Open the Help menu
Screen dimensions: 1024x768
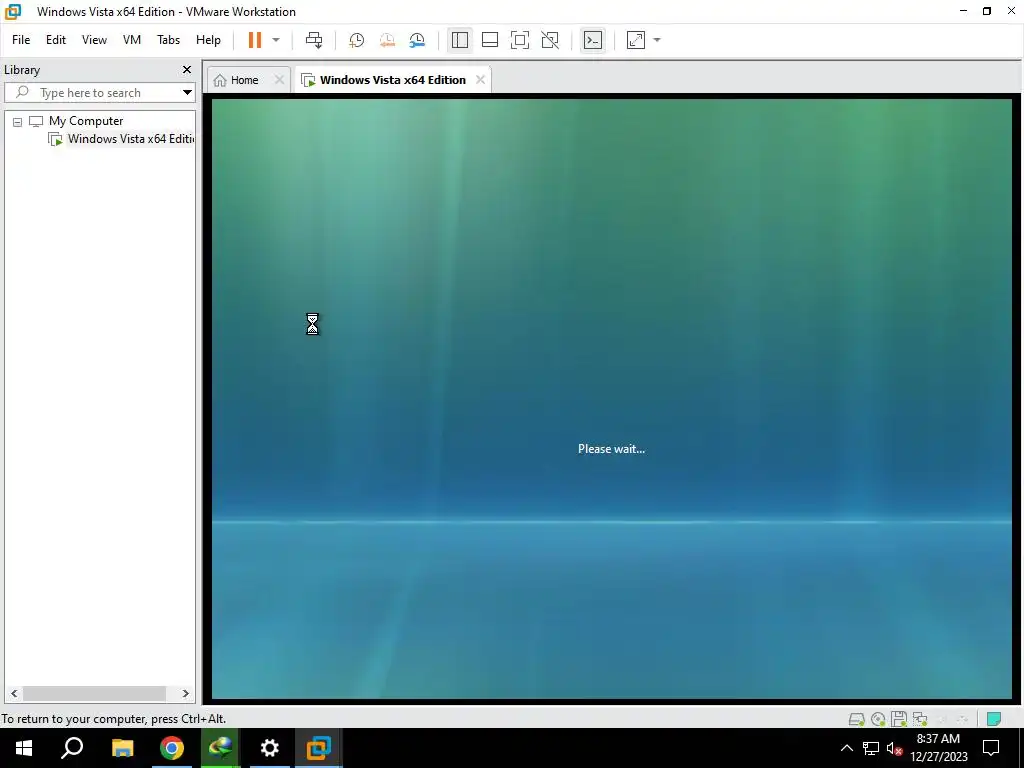click(x=208, y=40)
